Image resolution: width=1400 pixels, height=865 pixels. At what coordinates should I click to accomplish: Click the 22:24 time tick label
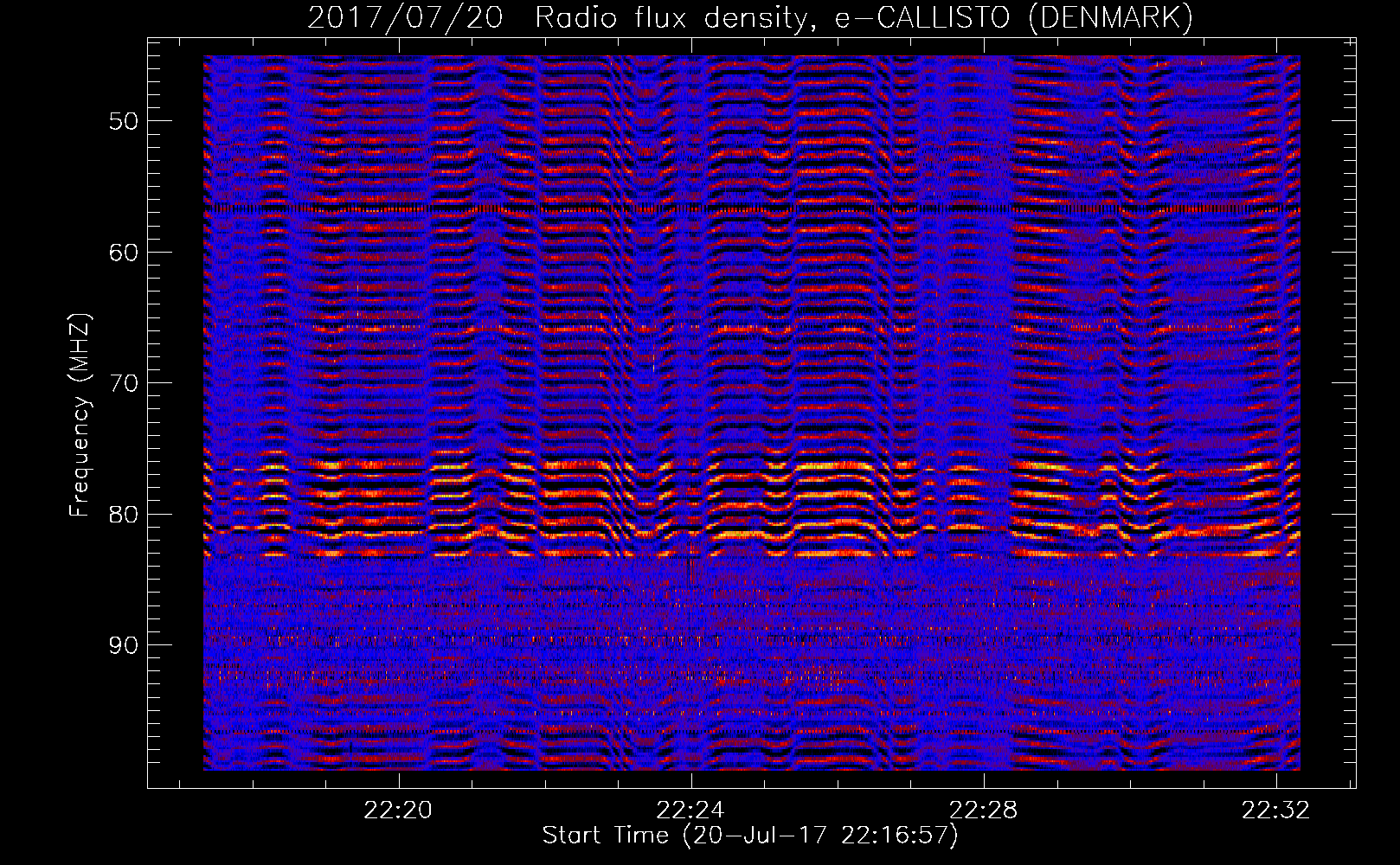[x=690, y=811]
